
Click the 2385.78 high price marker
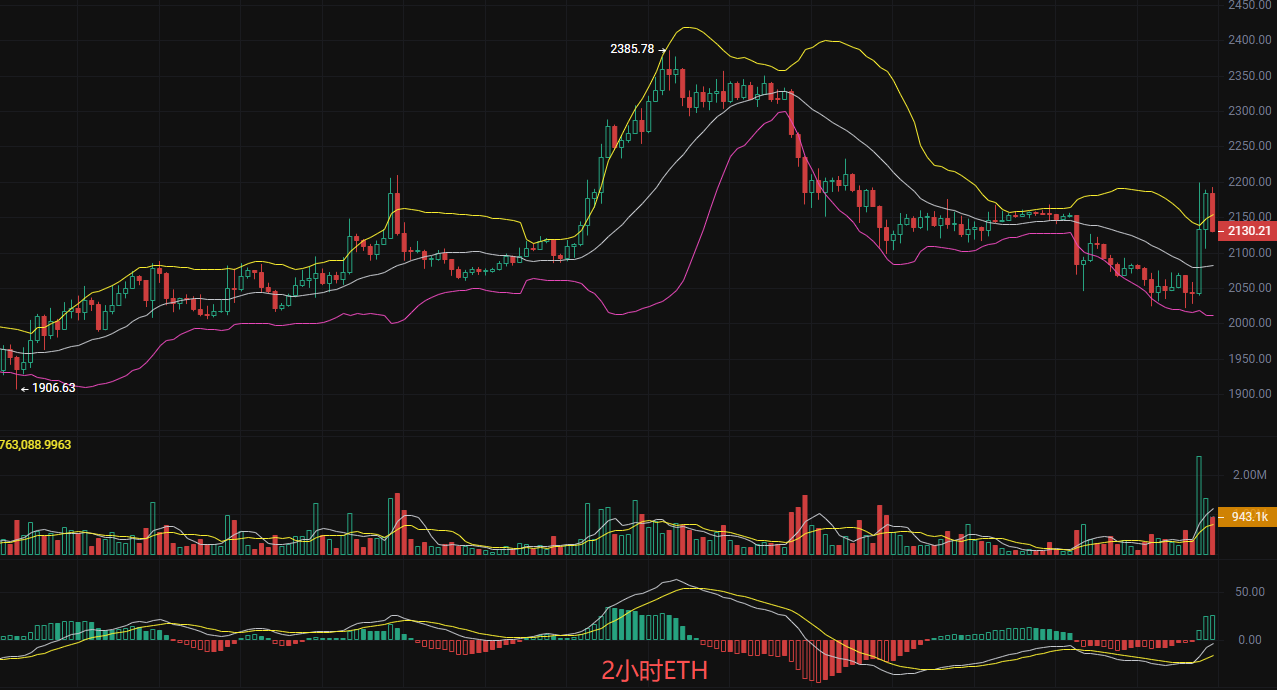[632, 48]
